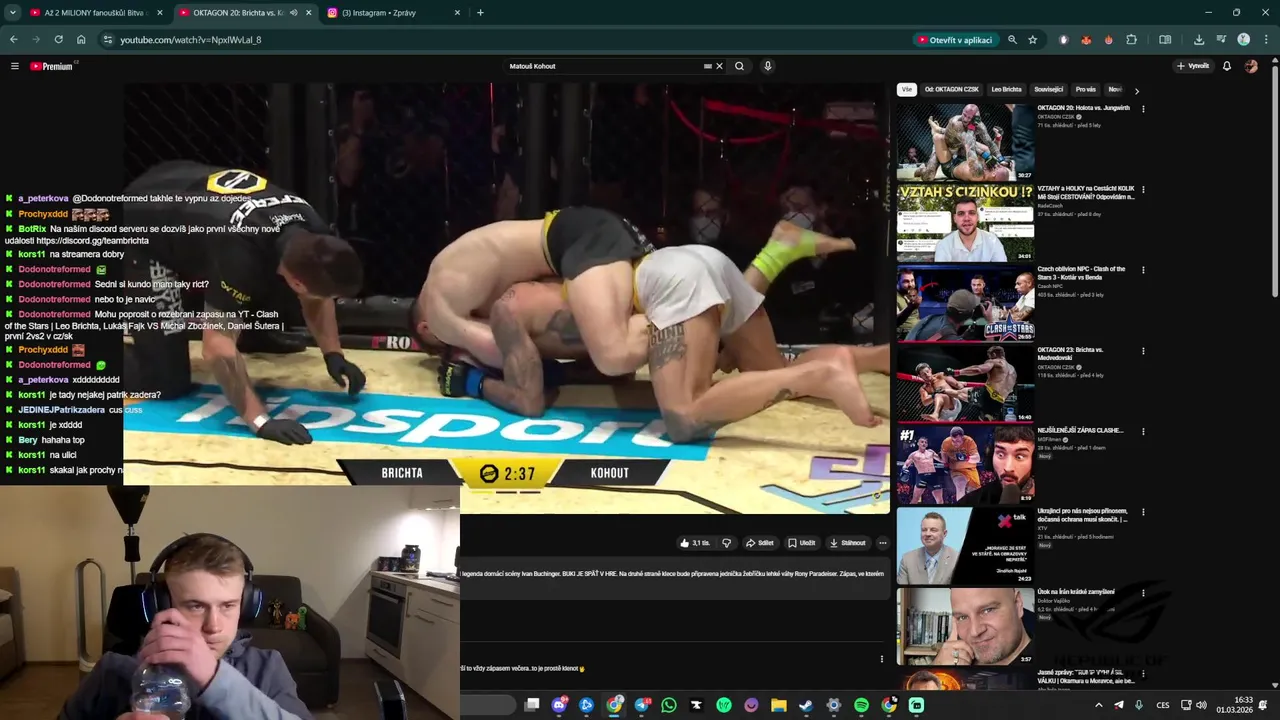Open media controls icon in toolbar

tap(1221, 40)
